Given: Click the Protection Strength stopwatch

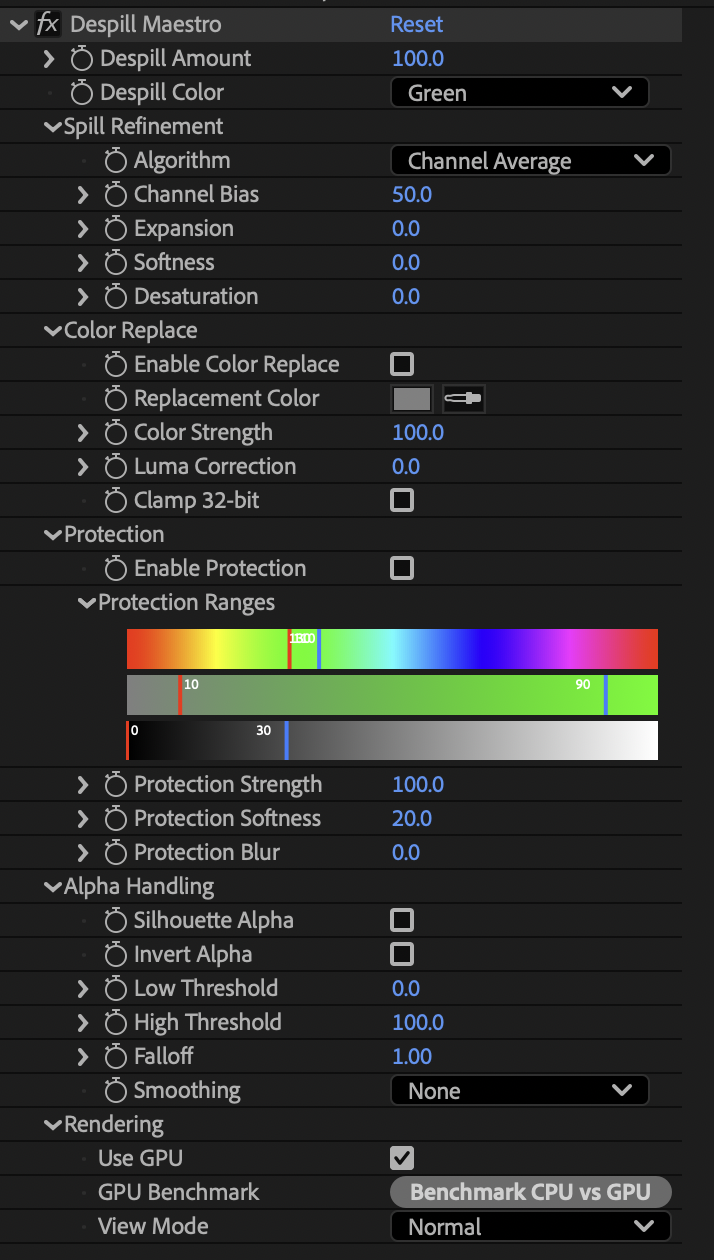Looking at the screenshot, I should tap(115, 785).
